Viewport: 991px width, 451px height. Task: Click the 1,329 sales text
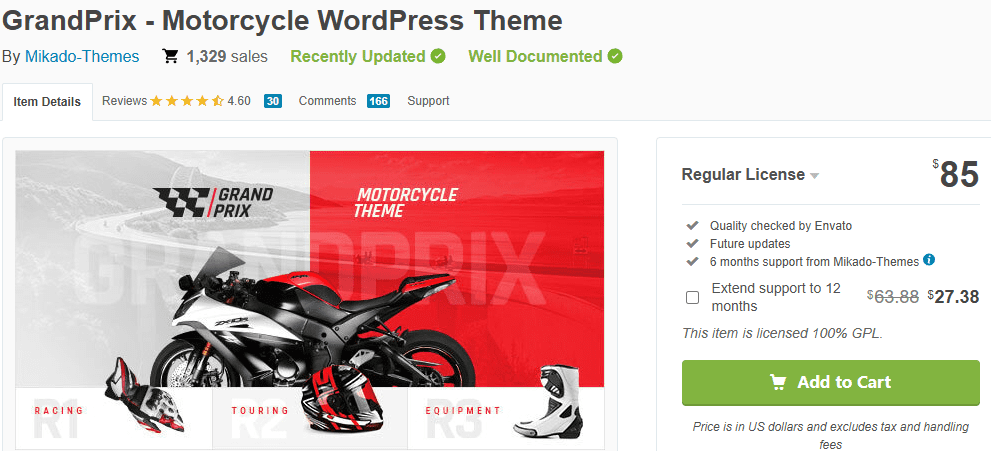pyautogui.click(x=227, y=56)
